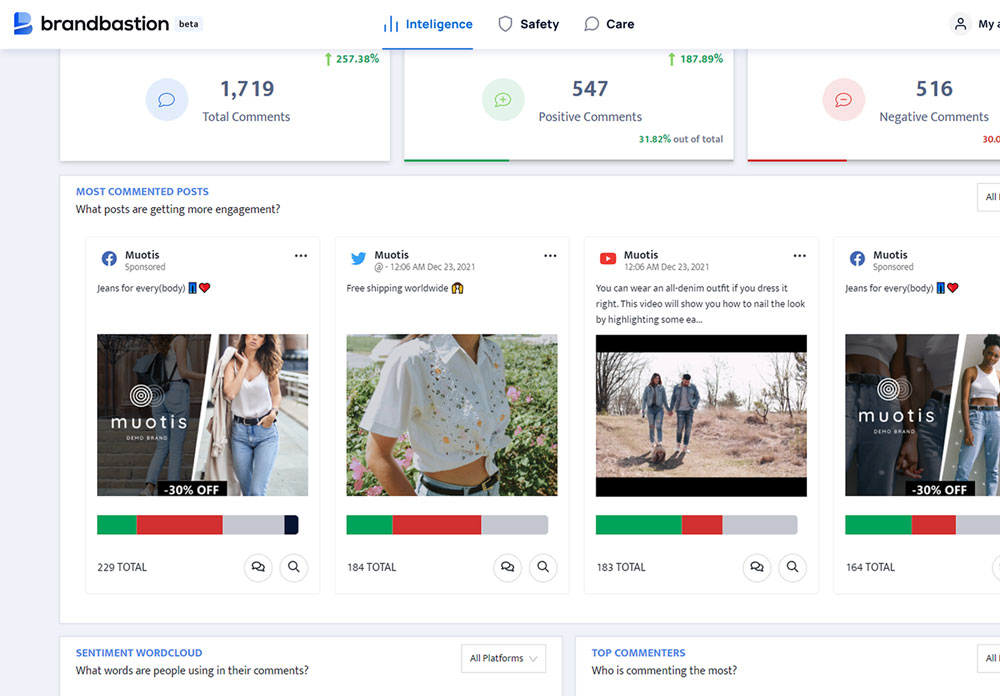Screen dimensions: 1000x696
Task: Inspect the 184 TOTAL post with magnifier
Action: click(x=543, y=567)
